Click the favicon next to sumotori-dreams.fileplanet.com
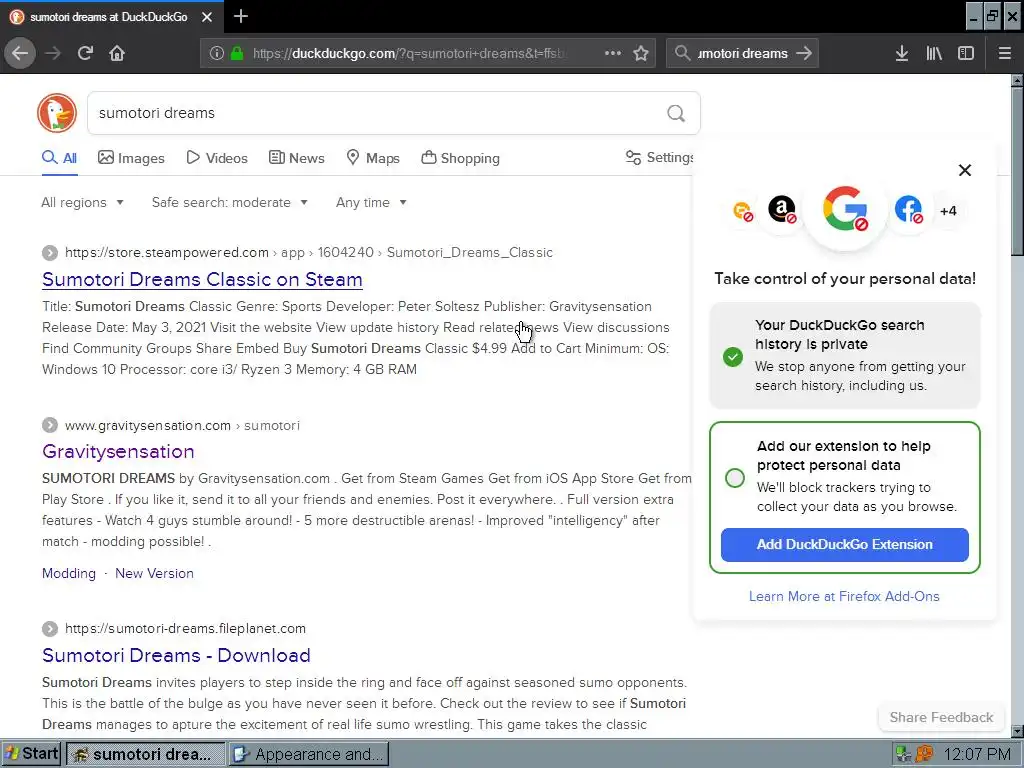 click(x=50, y=628)
